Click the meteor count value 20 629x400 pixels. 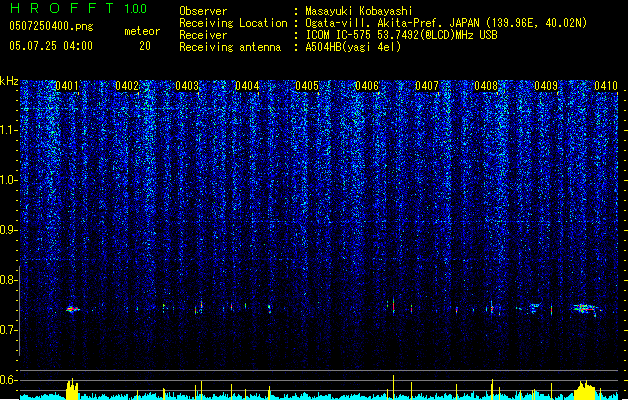145,46
